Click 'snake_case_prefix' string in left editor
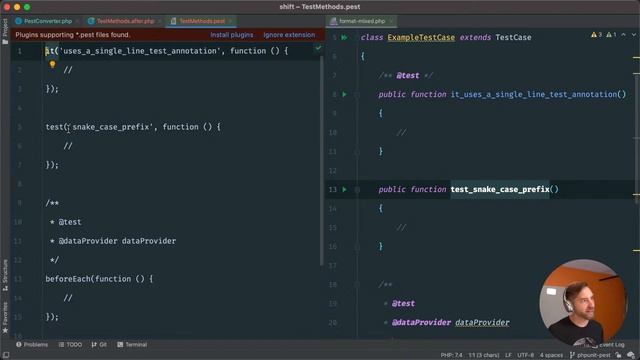The image size is (640, 360). 111,127
